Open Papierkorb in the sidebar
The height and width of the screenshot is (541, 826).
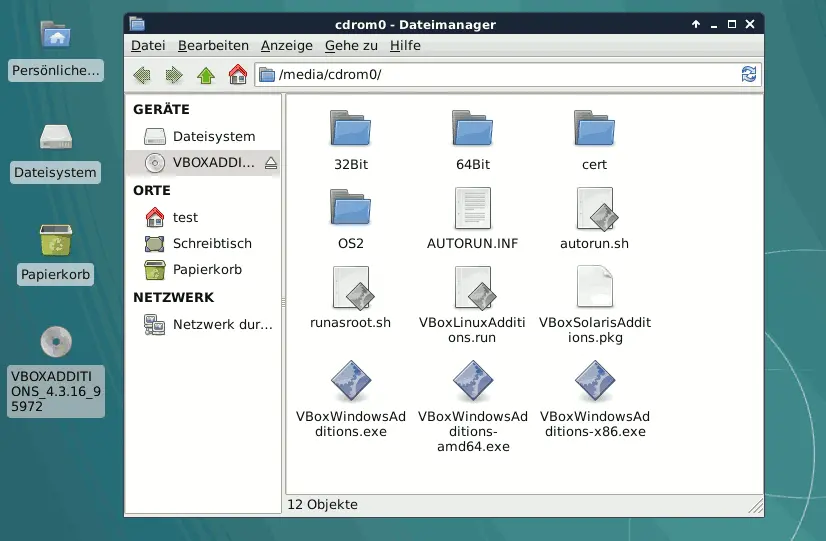tap(203, 270)
